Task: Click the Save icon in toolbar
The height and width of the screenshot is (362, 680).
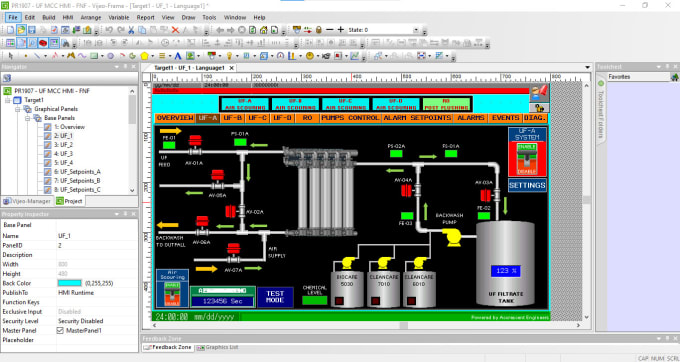Action: click(32, 30)
